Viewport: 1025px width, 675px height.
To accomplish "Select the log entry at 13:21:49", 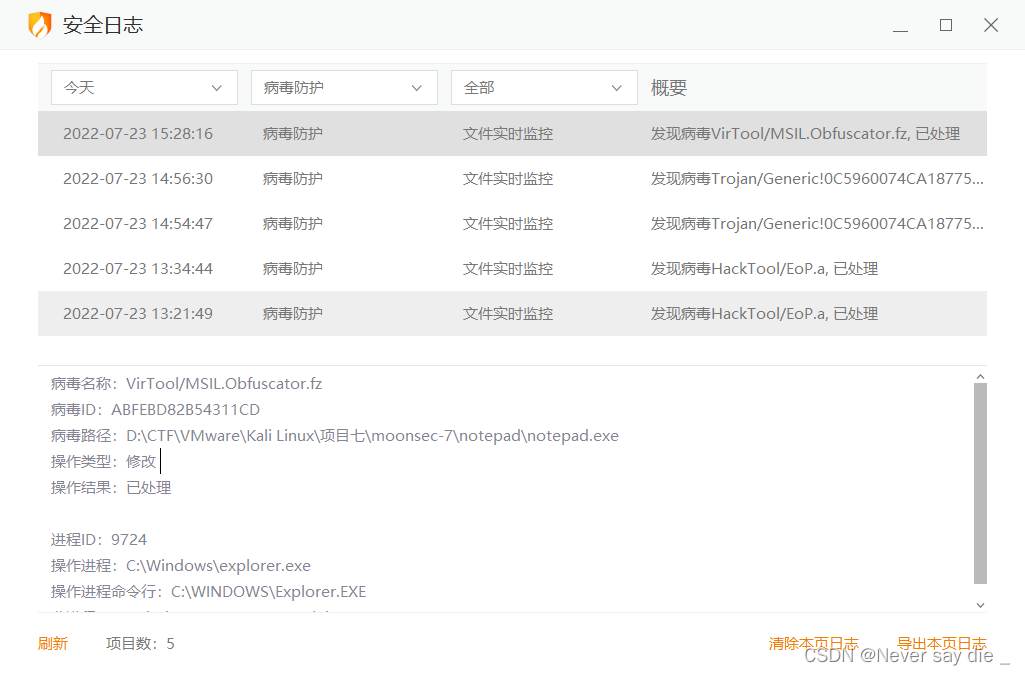I will pos(512,314).
